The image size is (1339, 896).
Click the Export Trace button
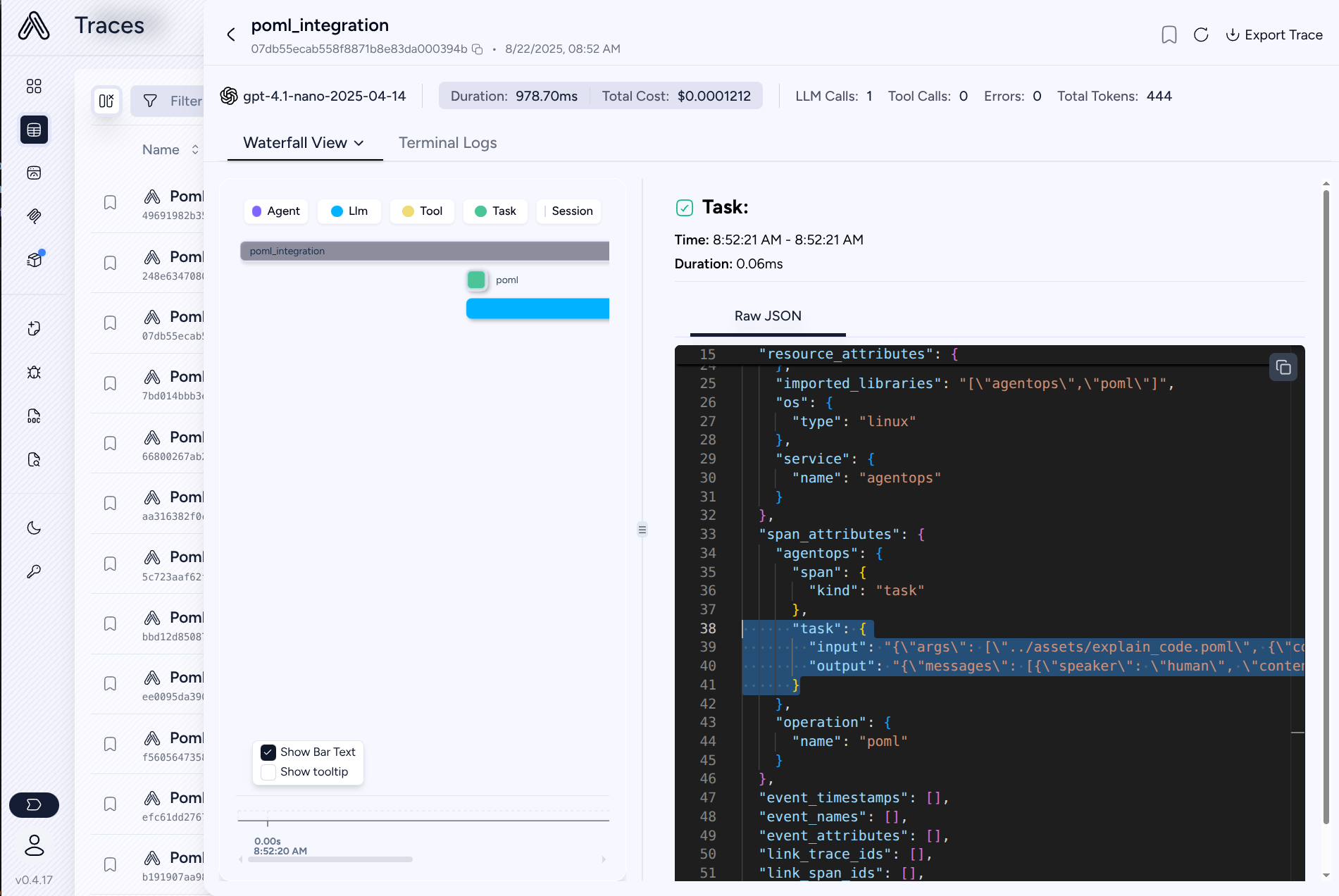(1275, 35)
